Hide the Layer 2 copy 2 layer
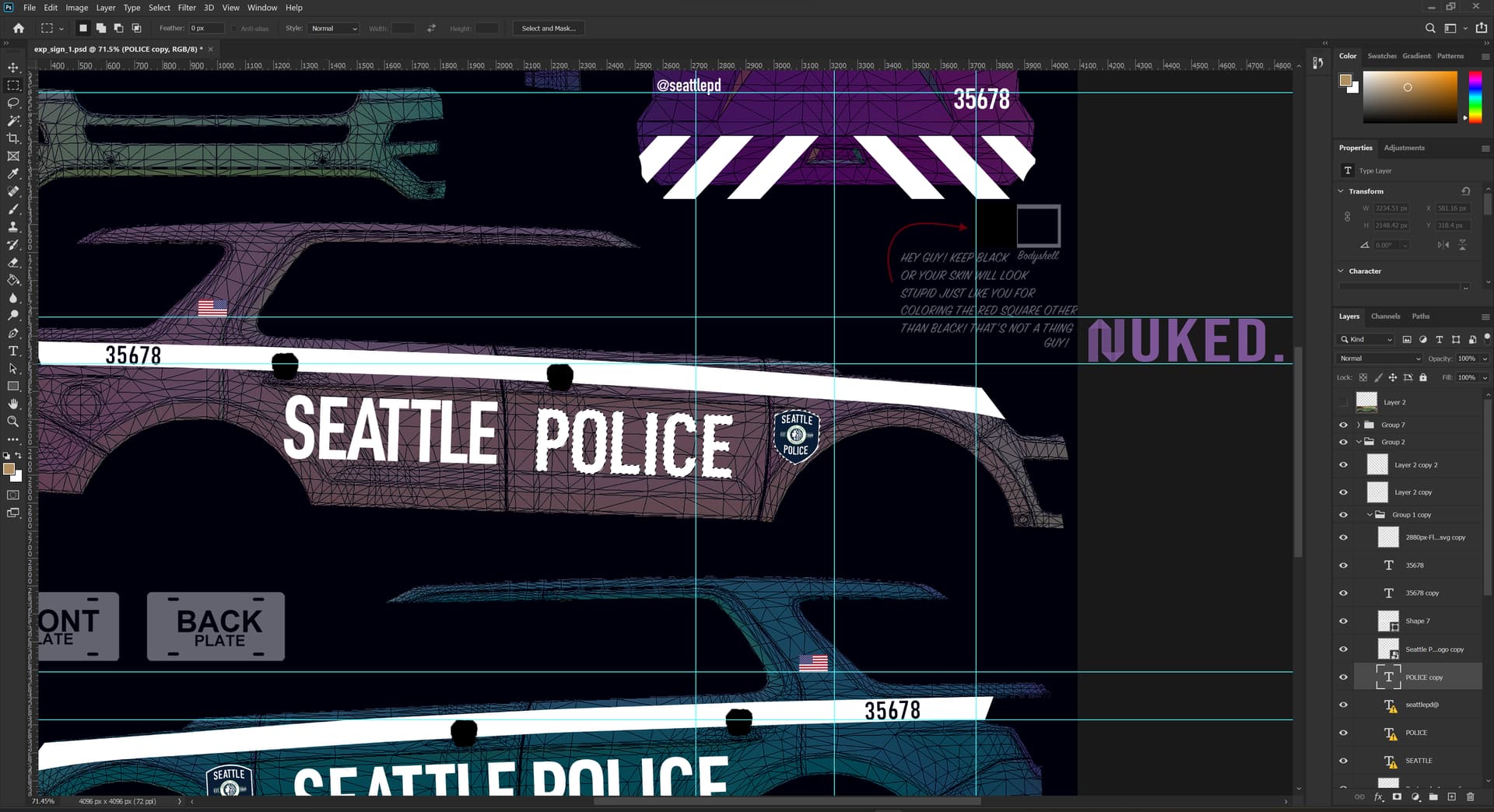Viewport: 1494px width, 812px height. (1343, 465)
